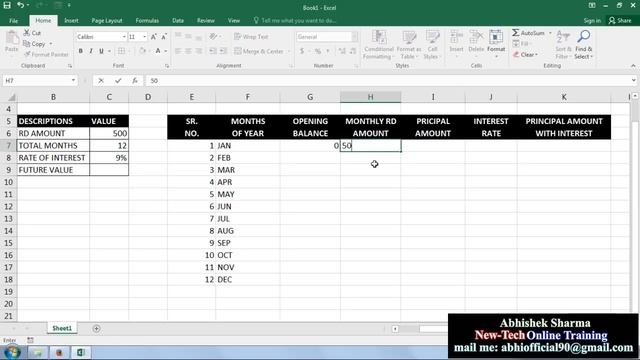This screenshot has width=640, height=360.
Task: Switch to the Data tab
Action: pos(178,20)
